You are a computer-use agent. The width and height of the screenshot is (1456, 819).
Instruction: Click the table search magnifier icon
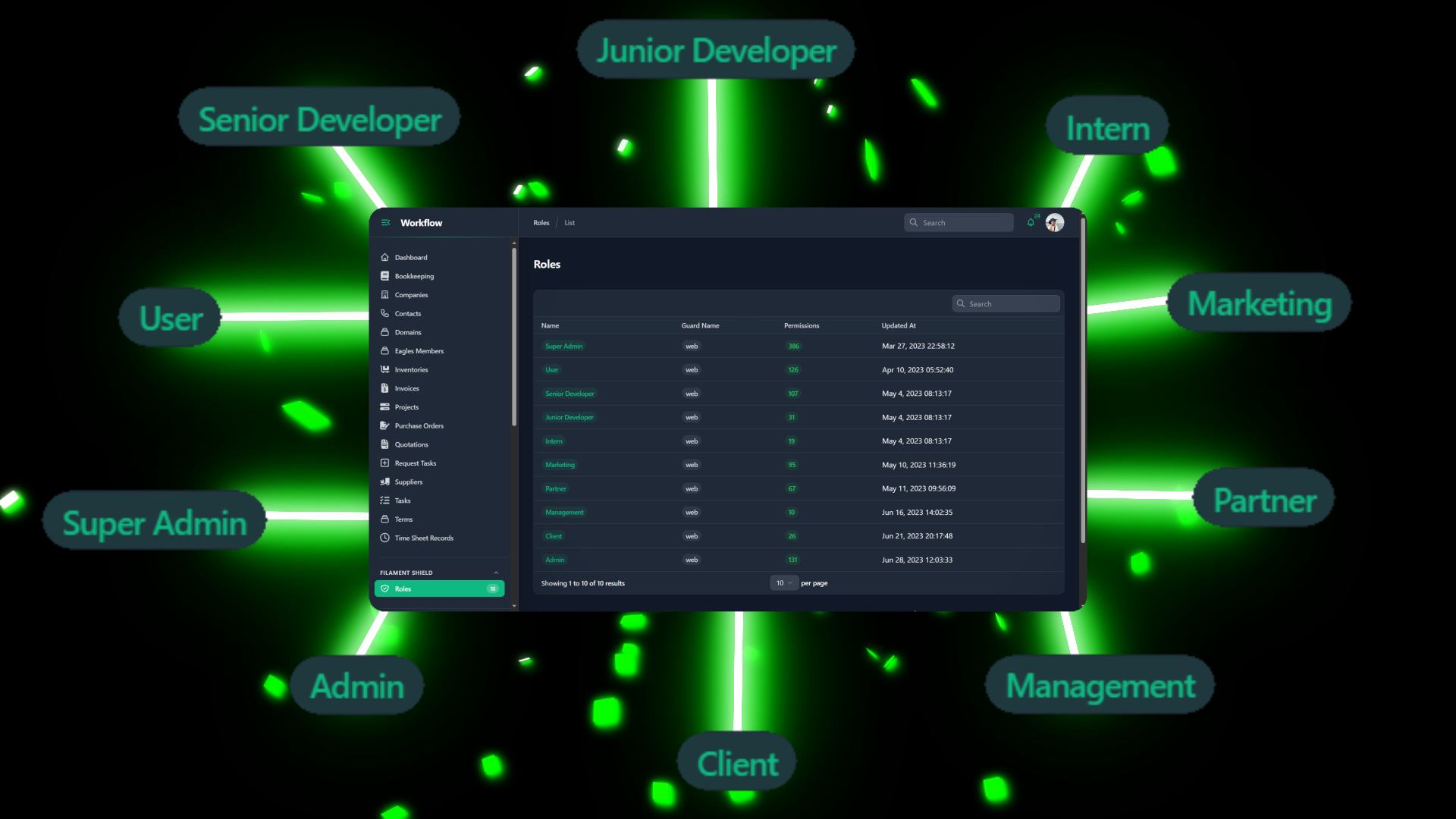961,304
